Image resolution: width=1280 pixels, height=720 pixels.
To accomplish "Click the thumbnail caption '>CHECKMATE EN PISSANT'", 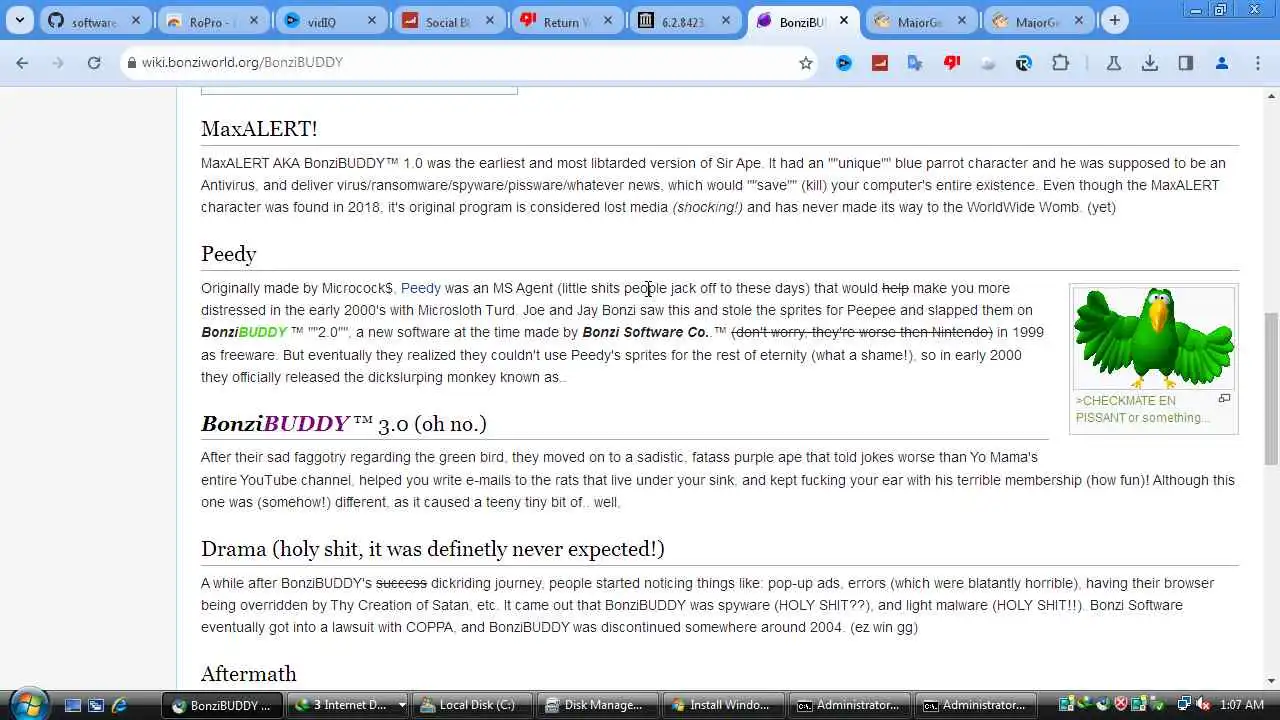I will tap(1143, 409).
